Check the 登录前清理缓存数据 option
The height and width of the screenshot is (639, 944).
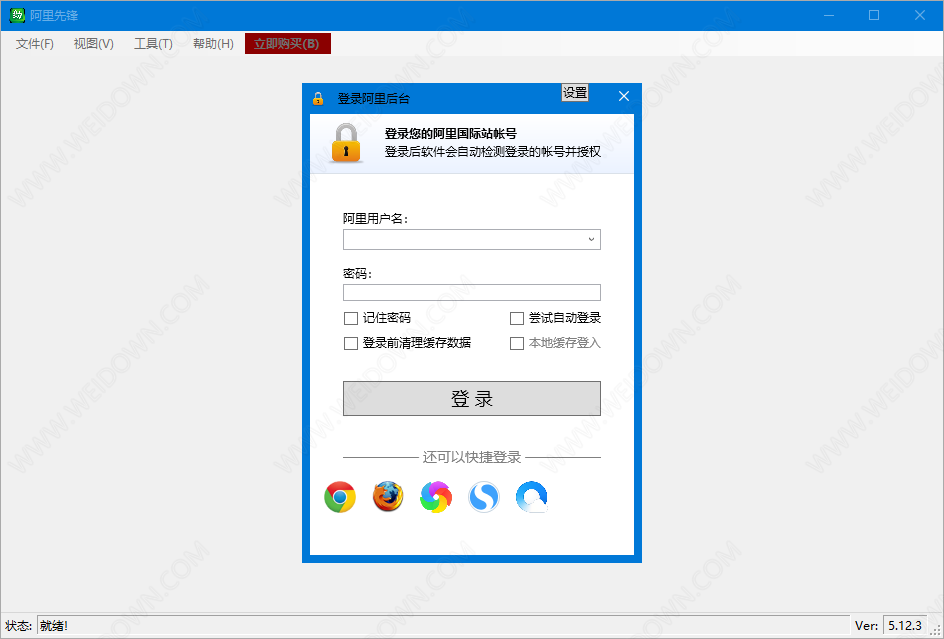tap(351, 343)
